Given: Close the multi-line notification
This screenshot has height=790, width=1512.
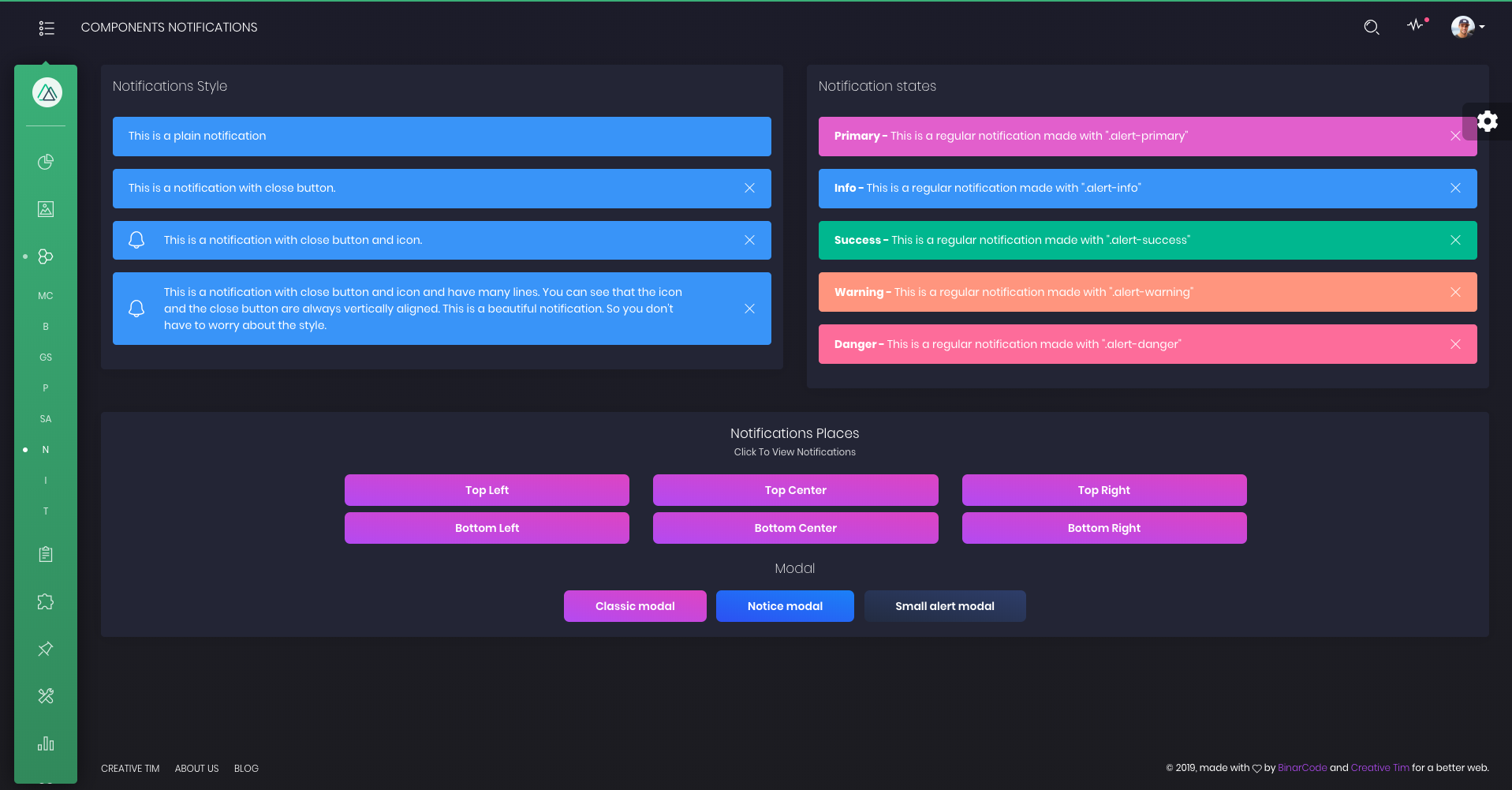Looking at the screenshot, I should (749, 309).
